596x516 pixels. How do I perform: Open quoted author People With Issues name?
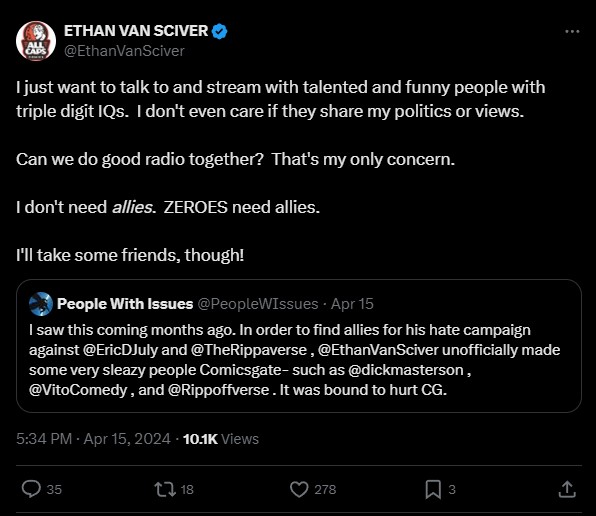tap(125, 304)
